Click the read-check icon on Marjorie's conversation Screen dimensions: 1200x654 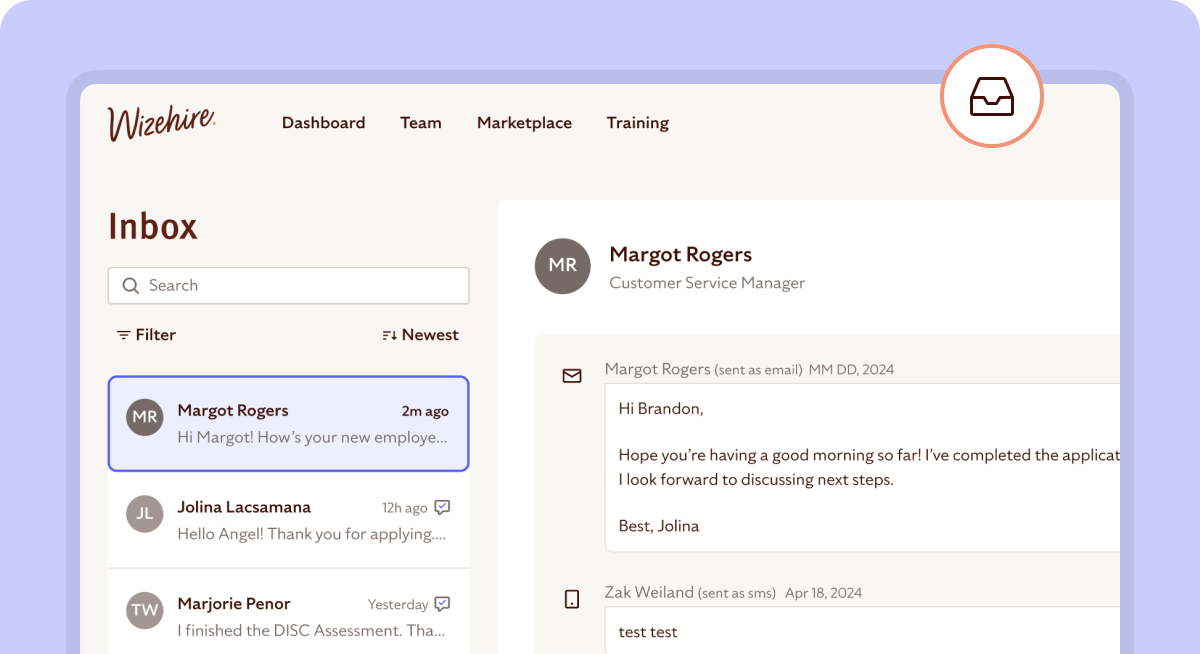(442, 604)
